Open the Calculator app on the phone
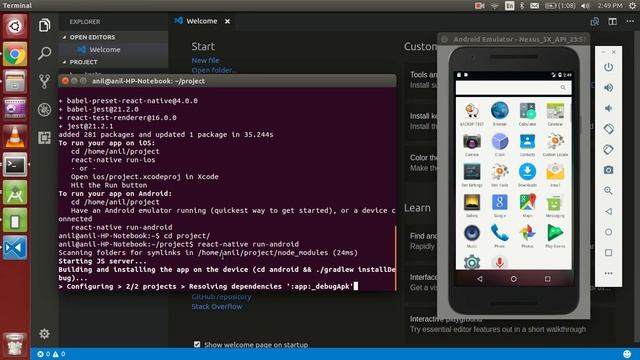 click(x=527, y=113)
